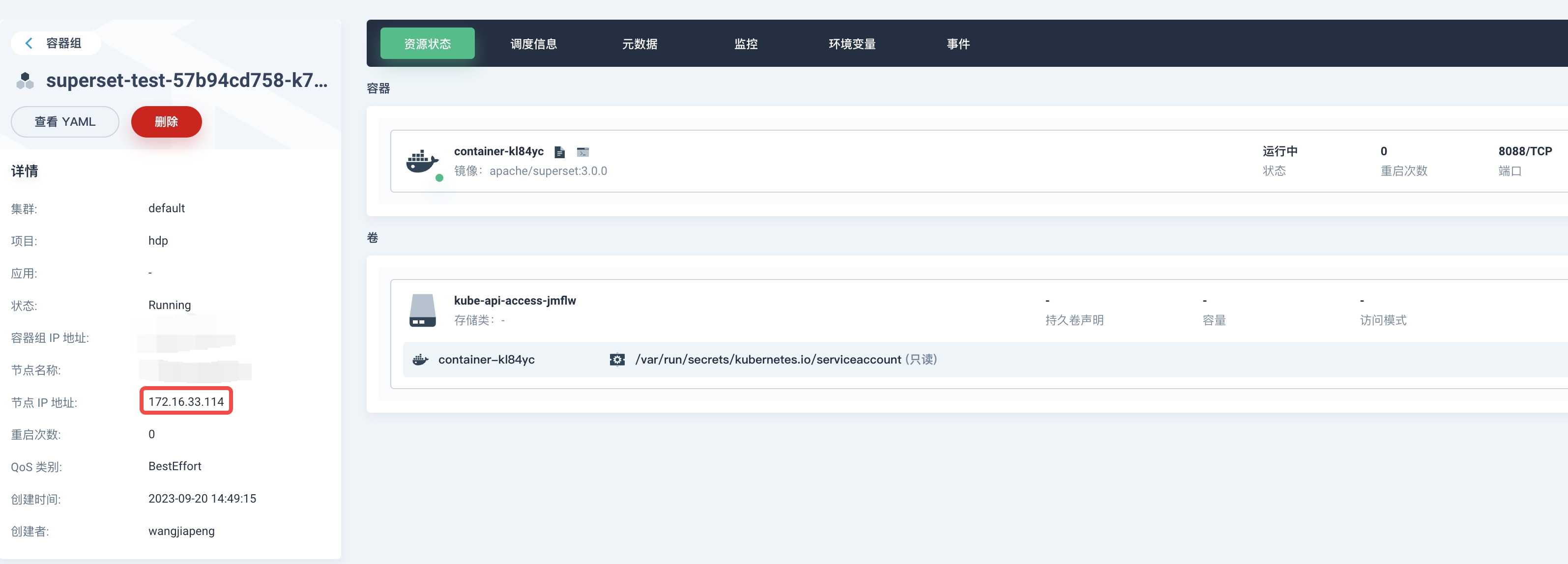Open container-kl84yc terminal icon
This screenshot has width=1568, height=564.
tap(582, 152)
